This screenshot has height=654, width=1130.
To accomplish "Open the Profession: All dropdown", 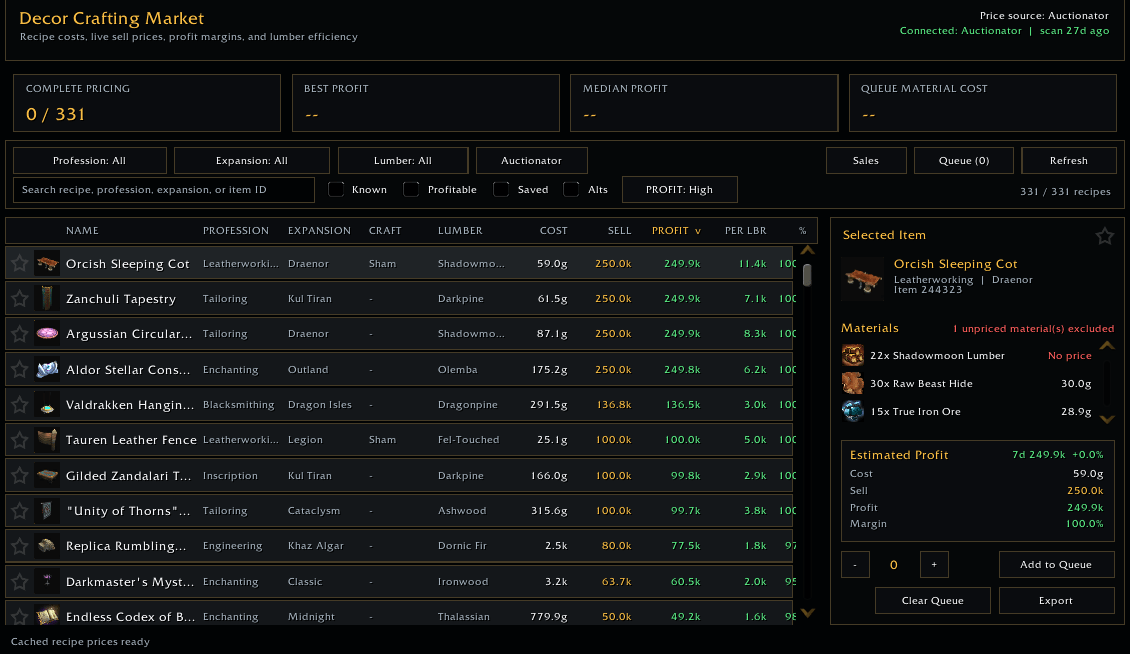I will tap(90, 161).
